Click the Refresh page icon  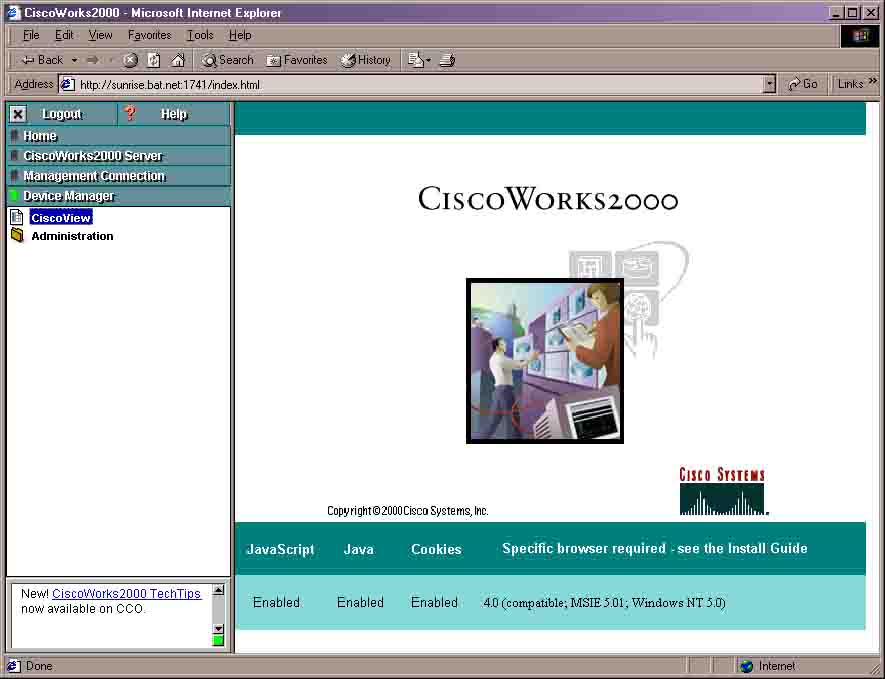154,60
